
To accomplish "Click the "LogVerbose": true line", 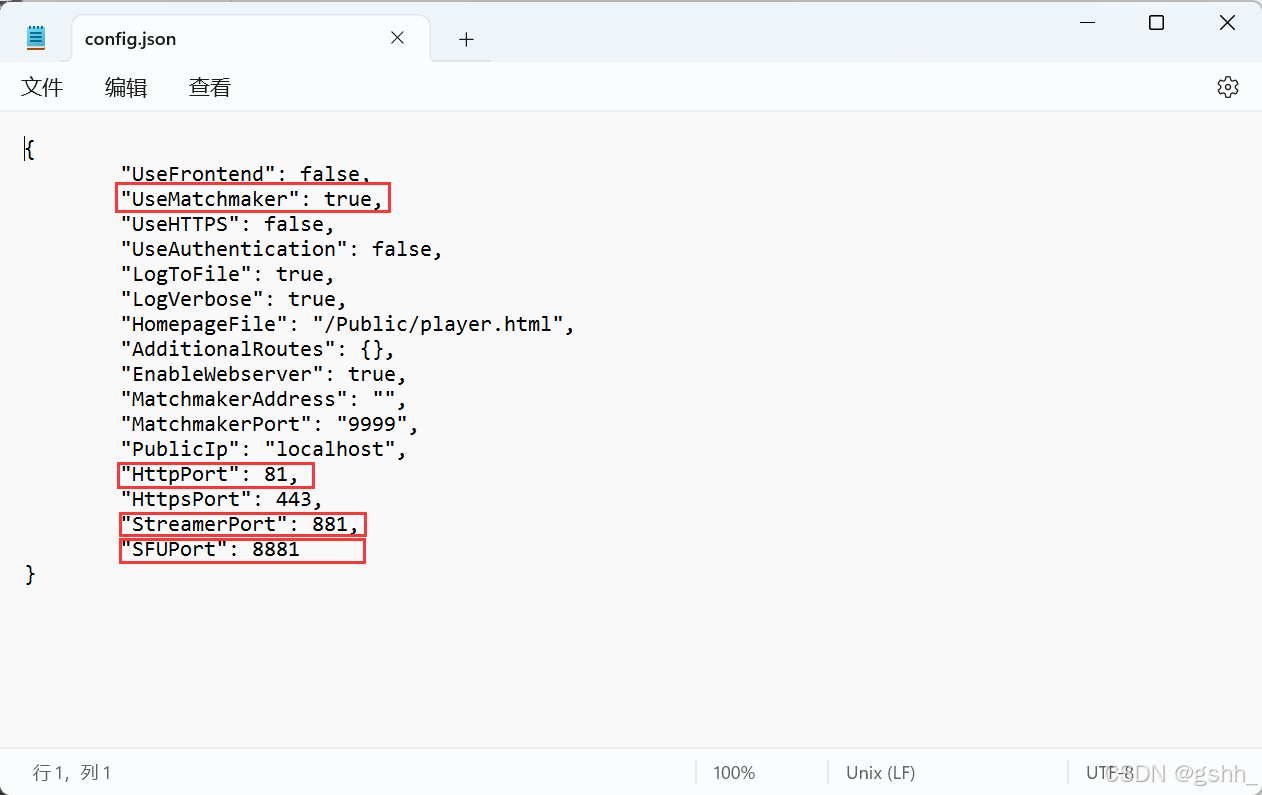I will tap(233, 299).
